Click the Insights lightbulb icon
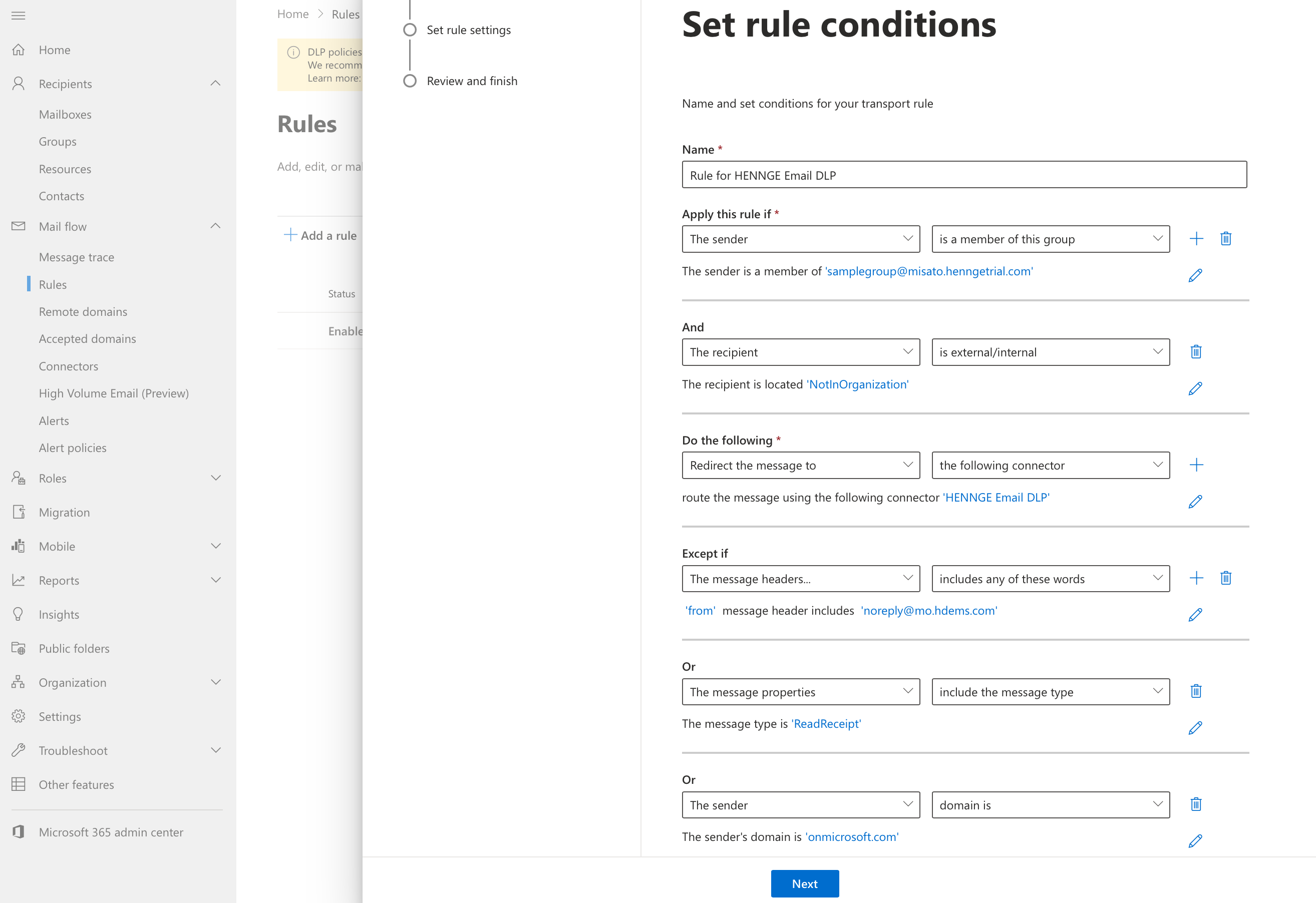 18,614
